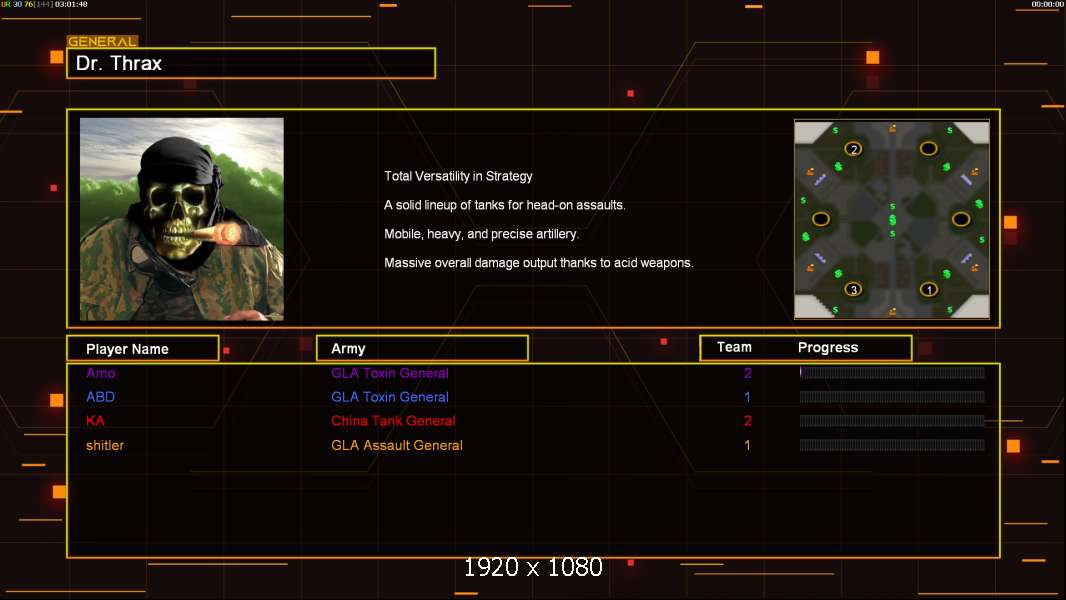Select player name Amo

point(101,373)
